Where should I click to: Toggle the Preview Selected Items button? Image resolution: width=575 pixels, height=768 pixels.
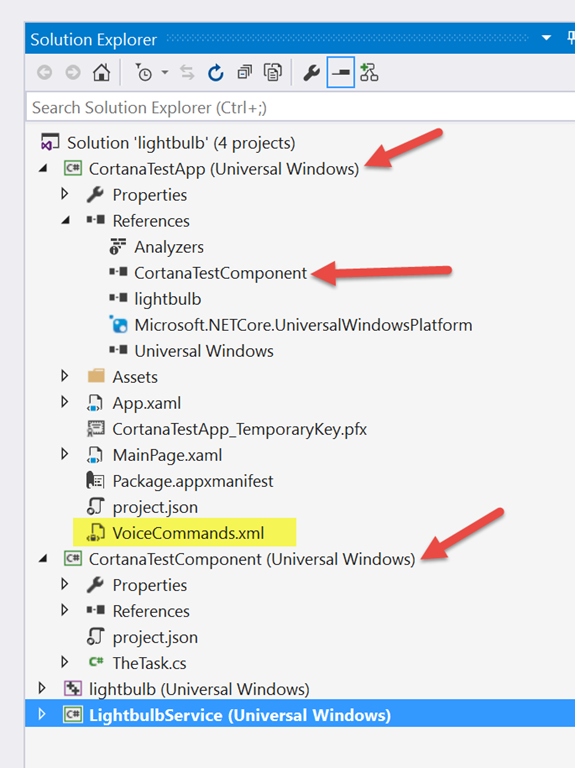(x=340, y=72)
